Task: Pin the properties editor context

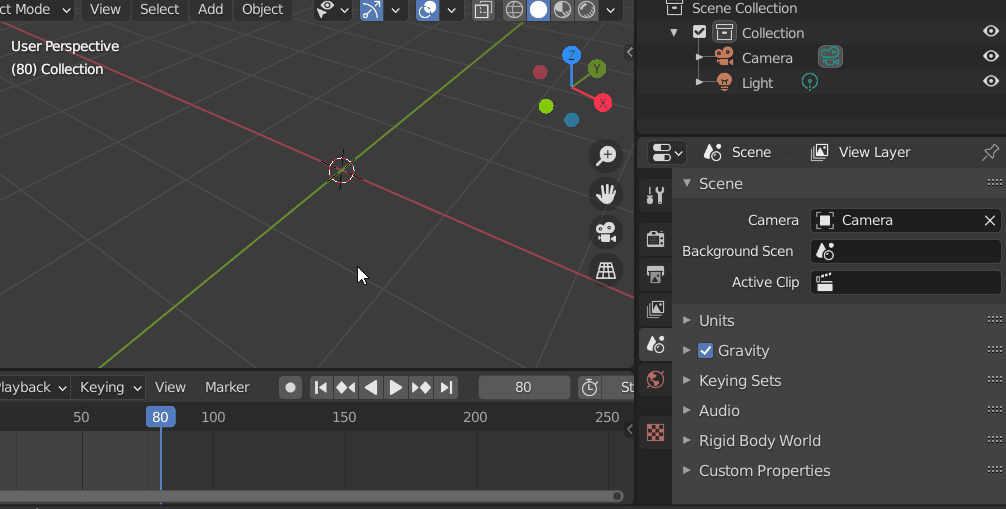Action: tap(990, 152)
